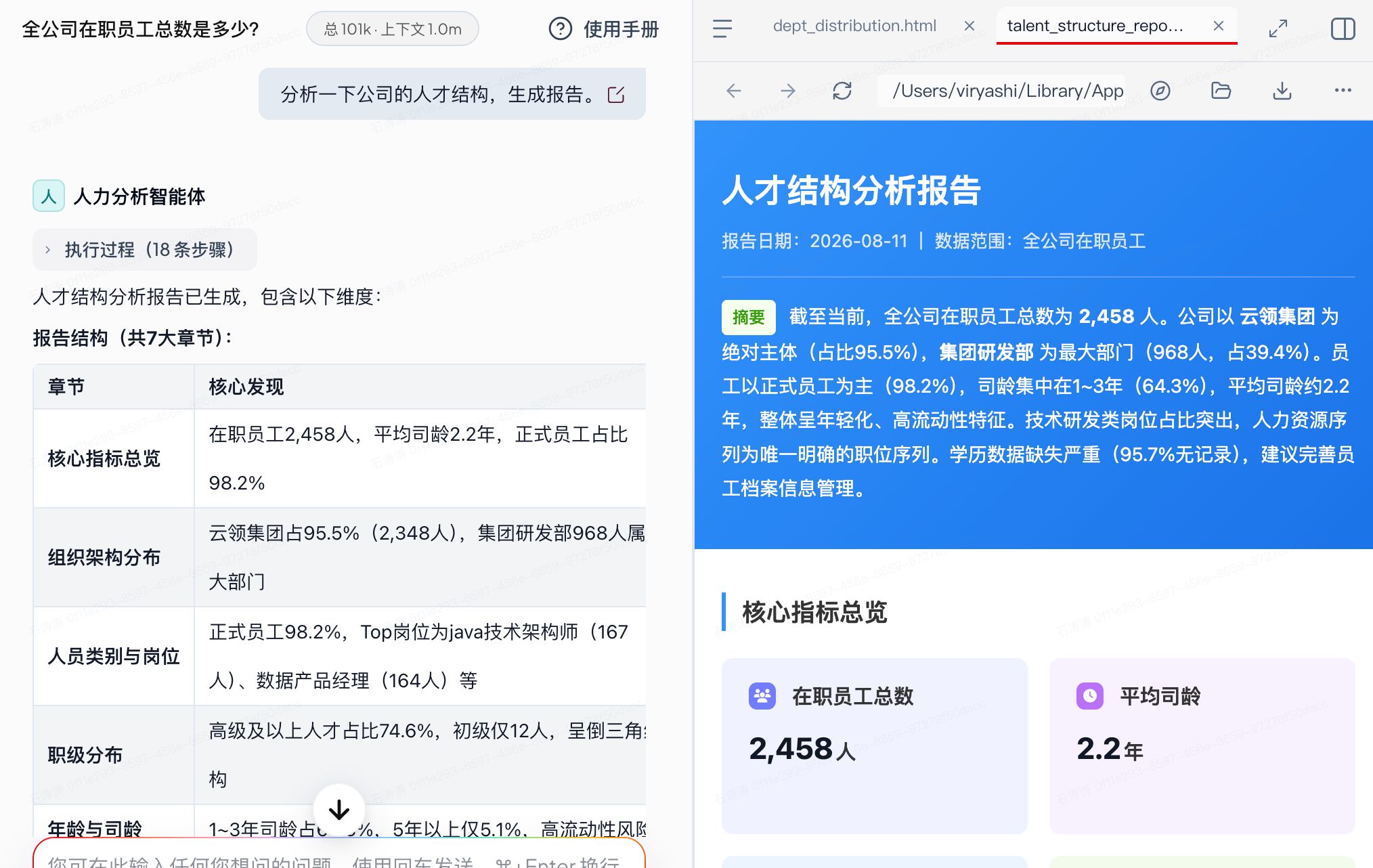Click the 人力分析智能体 avatar icon

point(49,196)
